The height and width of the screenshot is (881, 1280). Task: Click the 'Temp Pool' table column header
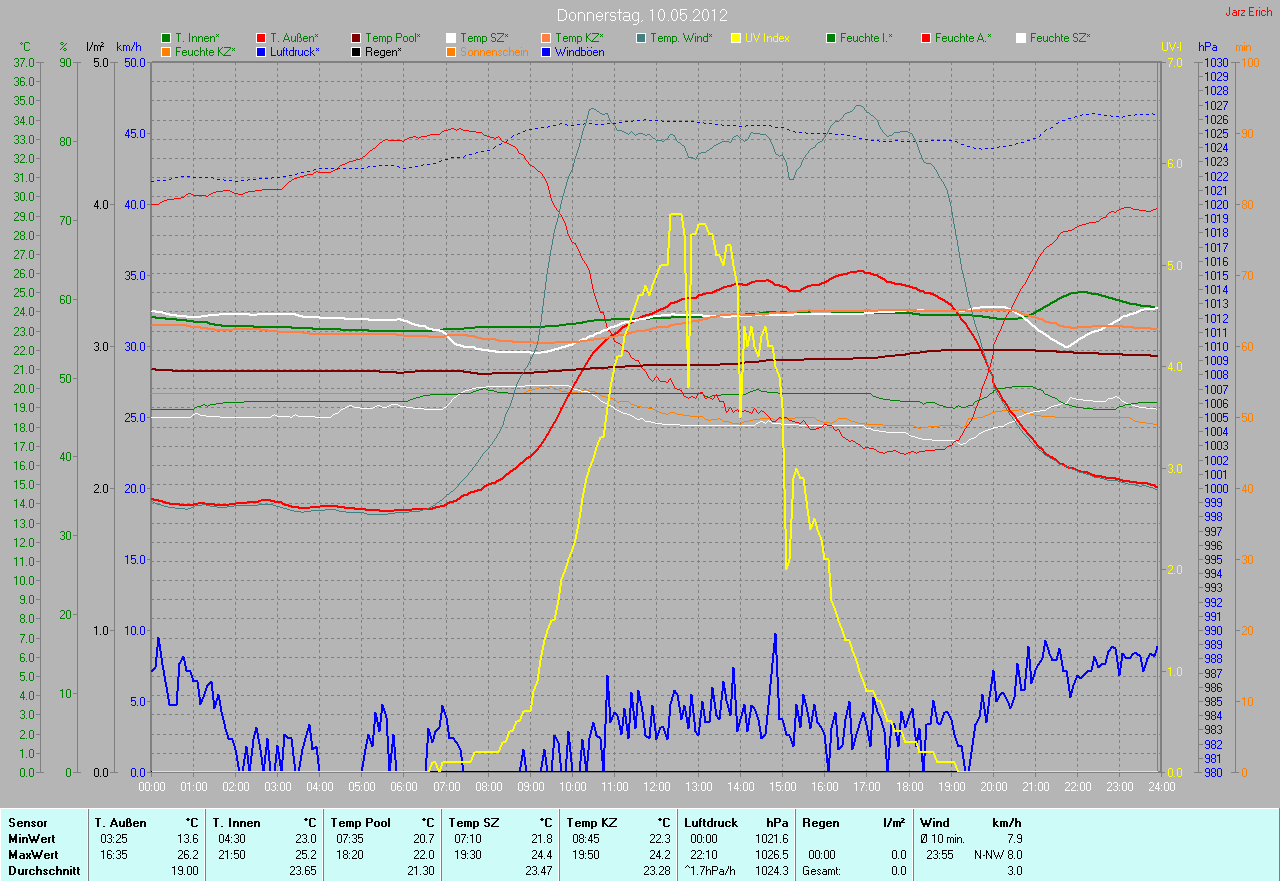(361, 823)
